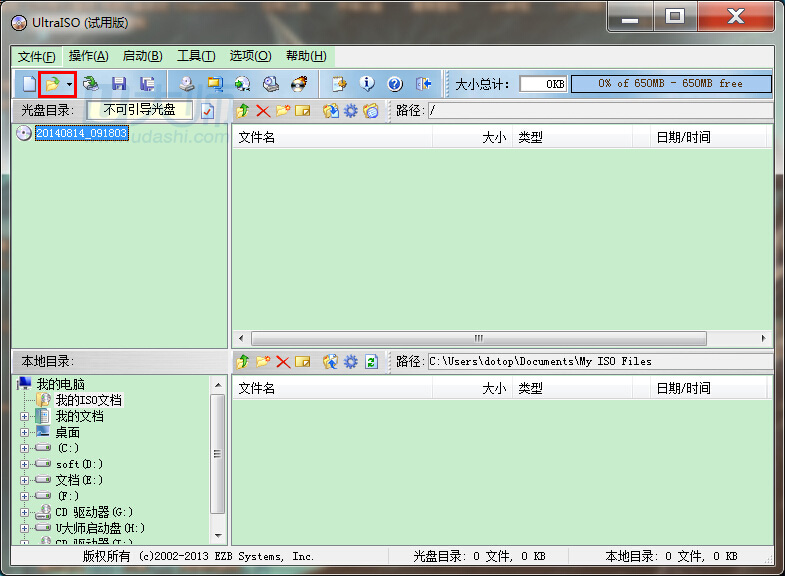
Task: Click the red X delete icon in disc toolbar
Action: [263, 111]
